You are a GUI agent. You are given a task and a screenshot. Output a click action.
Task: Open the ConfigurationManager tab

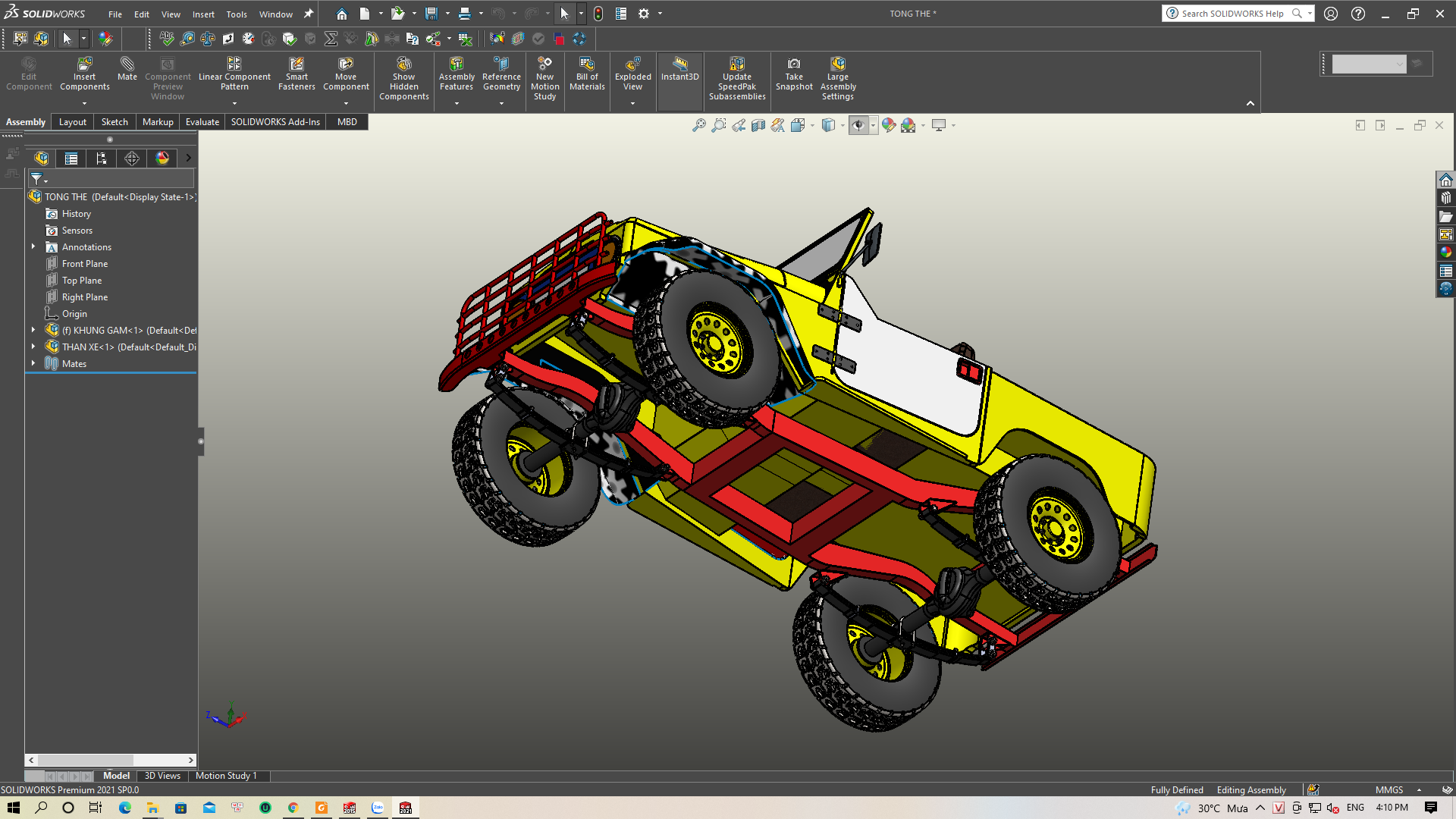[102, 158]
